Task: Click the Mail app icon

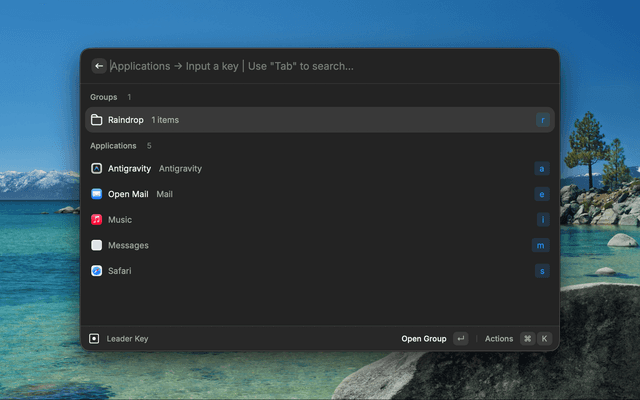Action: tap(97, 194)
